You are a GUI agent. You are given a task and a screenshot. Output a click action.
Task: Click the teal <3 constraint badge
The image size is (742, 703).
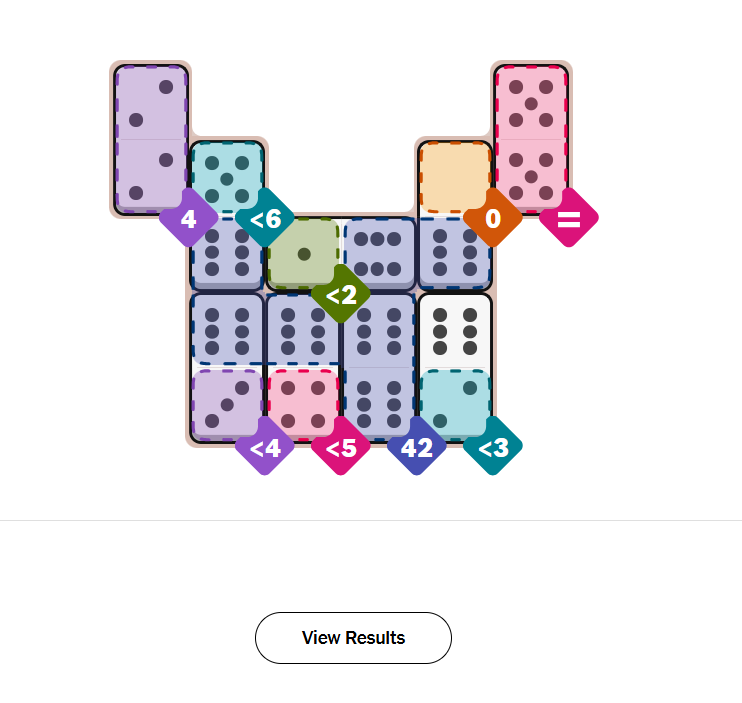pos(492,446)
